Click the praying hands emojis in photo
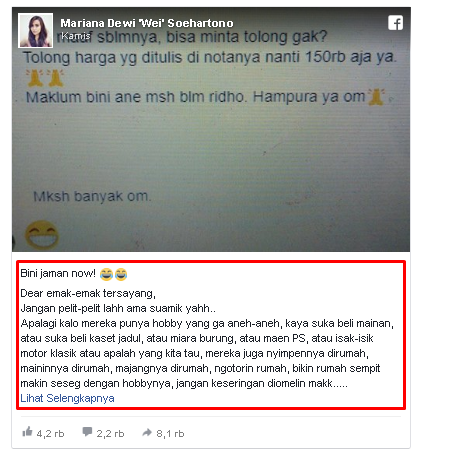 pyautogui.click(x=45, y=78)
